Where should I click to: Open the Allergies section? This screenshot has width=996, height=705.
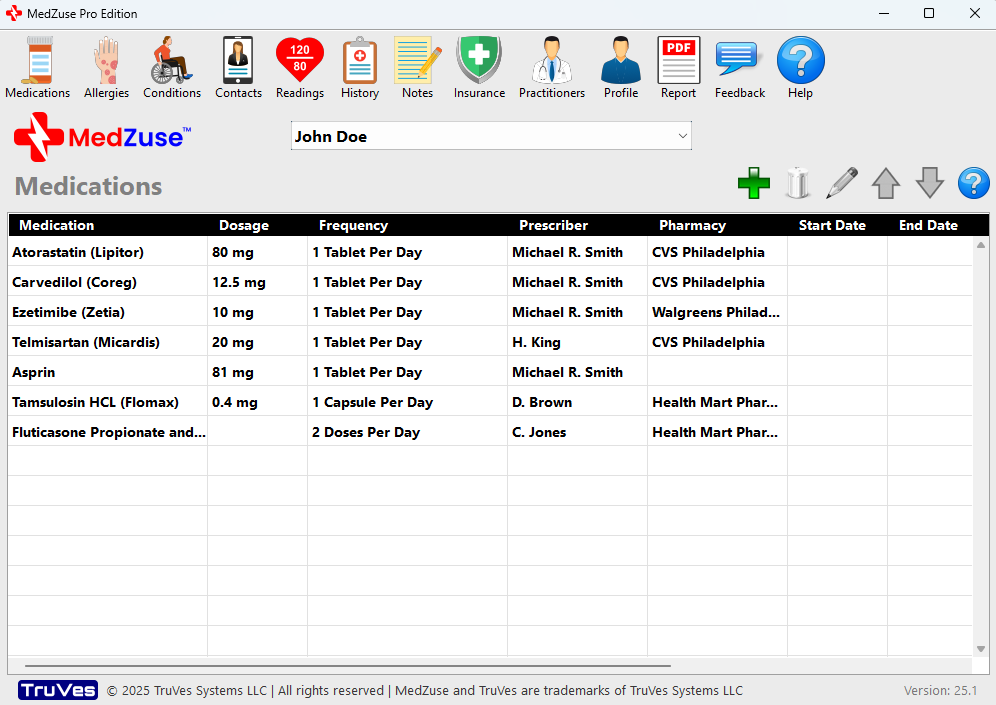pos(106,67)
